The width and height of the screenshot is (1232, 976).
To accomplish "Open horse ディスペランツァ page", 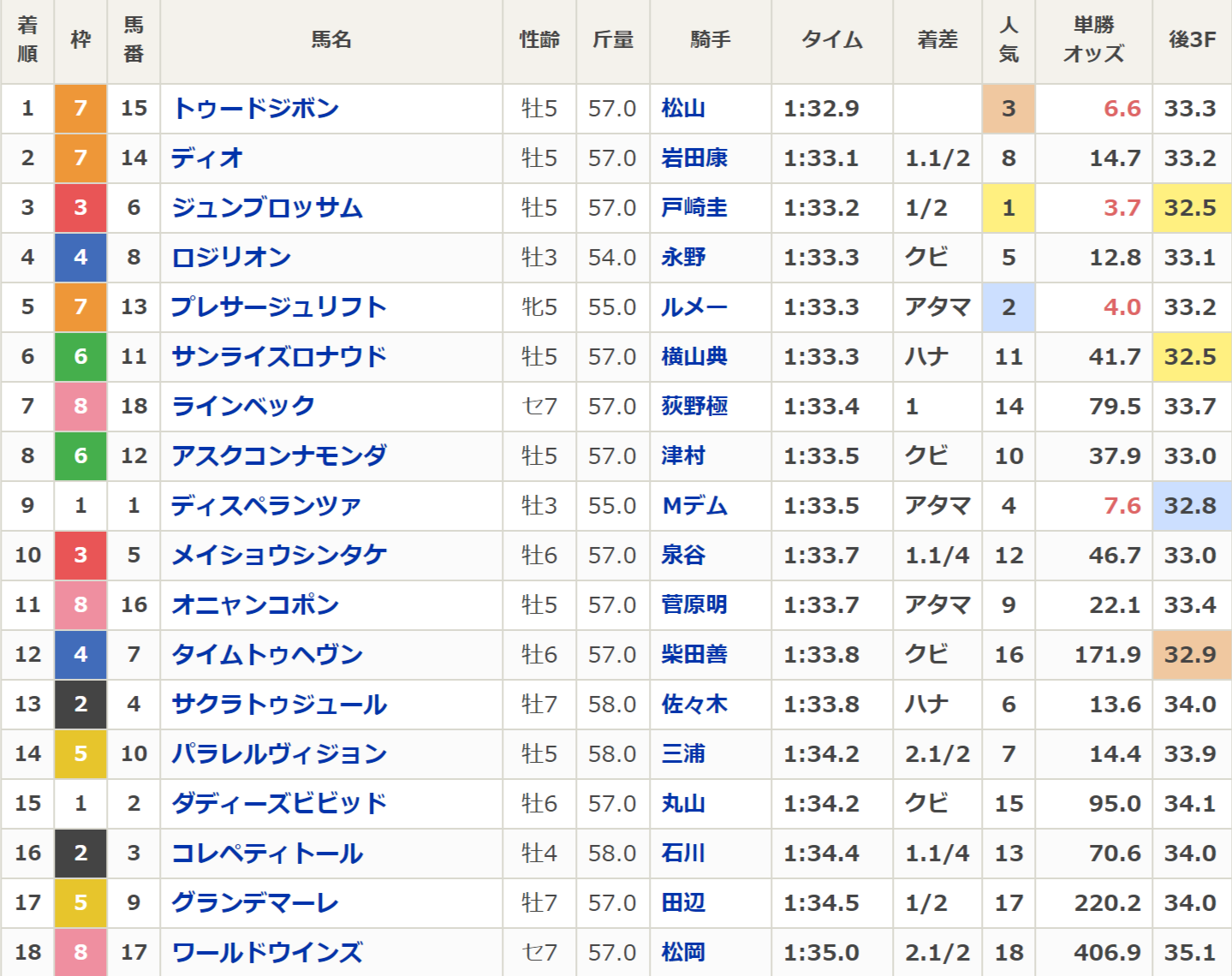I will (x=265, y=506).
